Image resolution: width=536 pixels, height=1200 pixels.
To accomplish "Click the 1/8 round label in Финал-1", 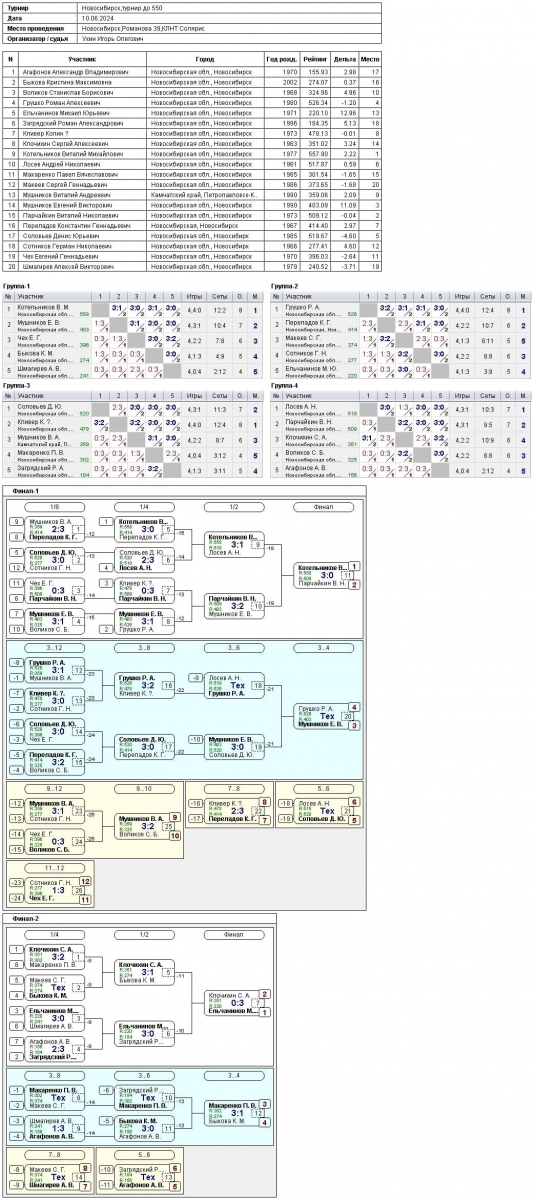I will (53, 507).
